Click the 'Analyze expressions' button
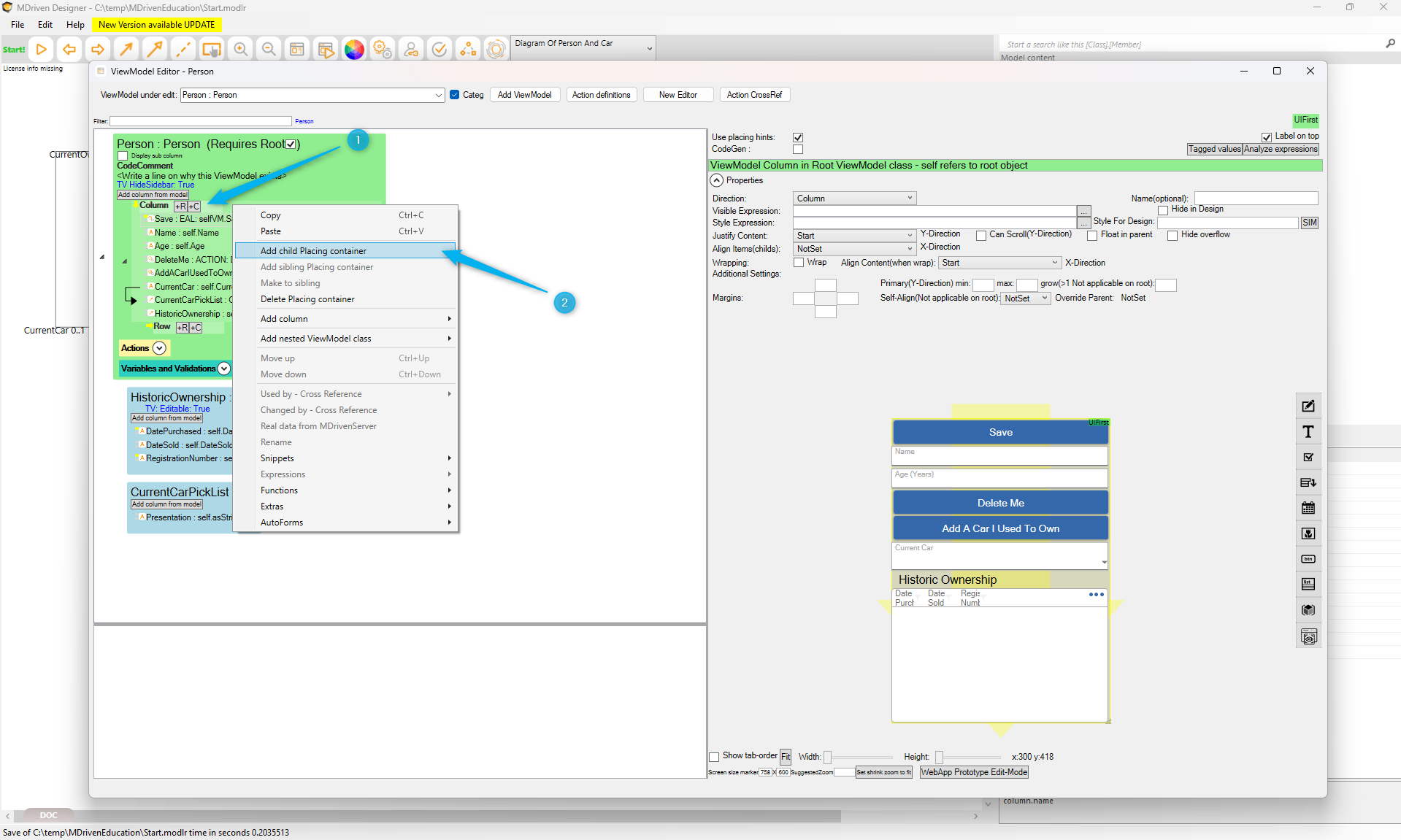This screenshot has width=1401, height=840. click(x=1281, y=149)
